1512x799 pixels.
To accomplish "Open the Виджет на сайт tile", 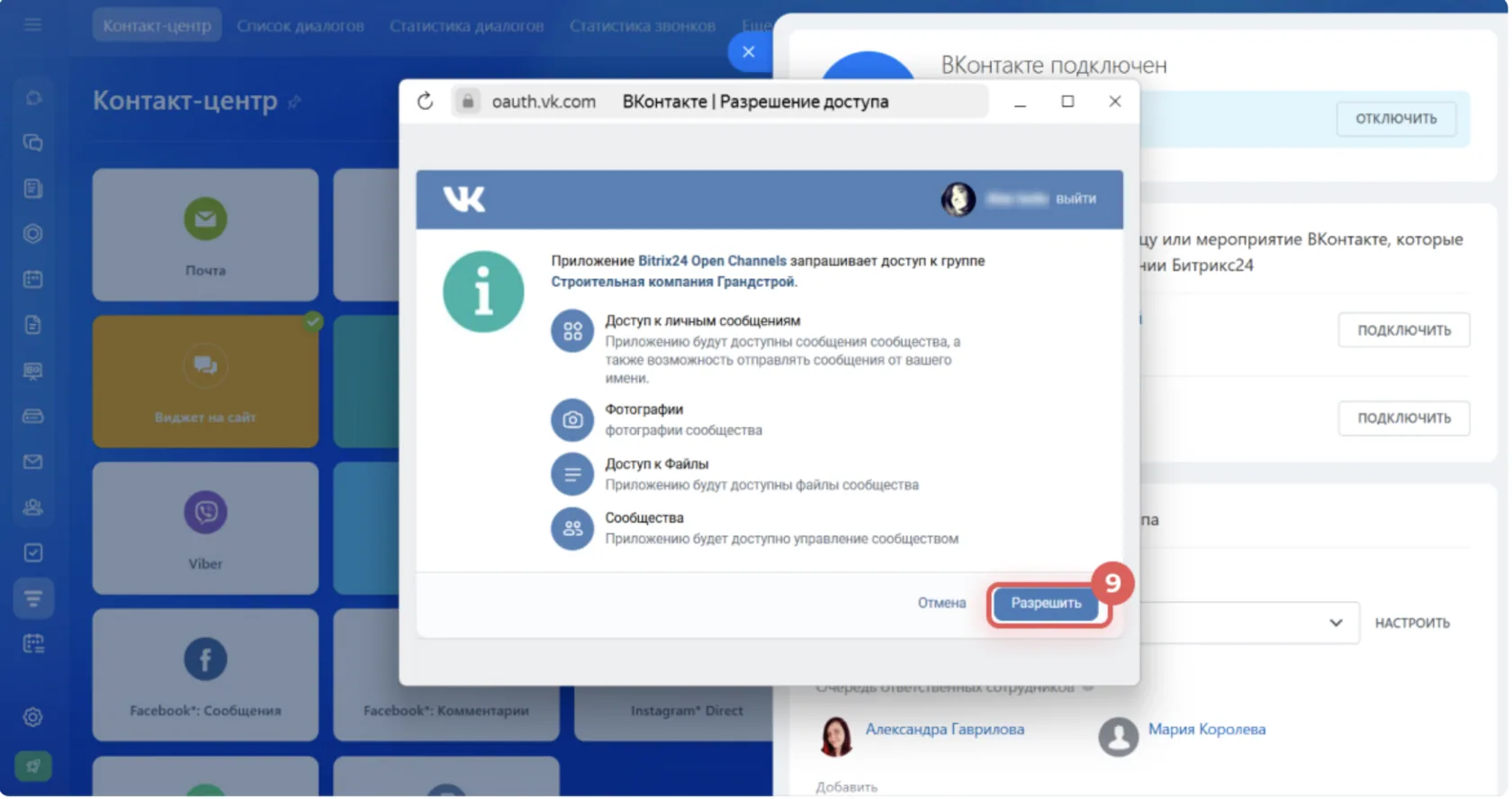I will [205, 382].
